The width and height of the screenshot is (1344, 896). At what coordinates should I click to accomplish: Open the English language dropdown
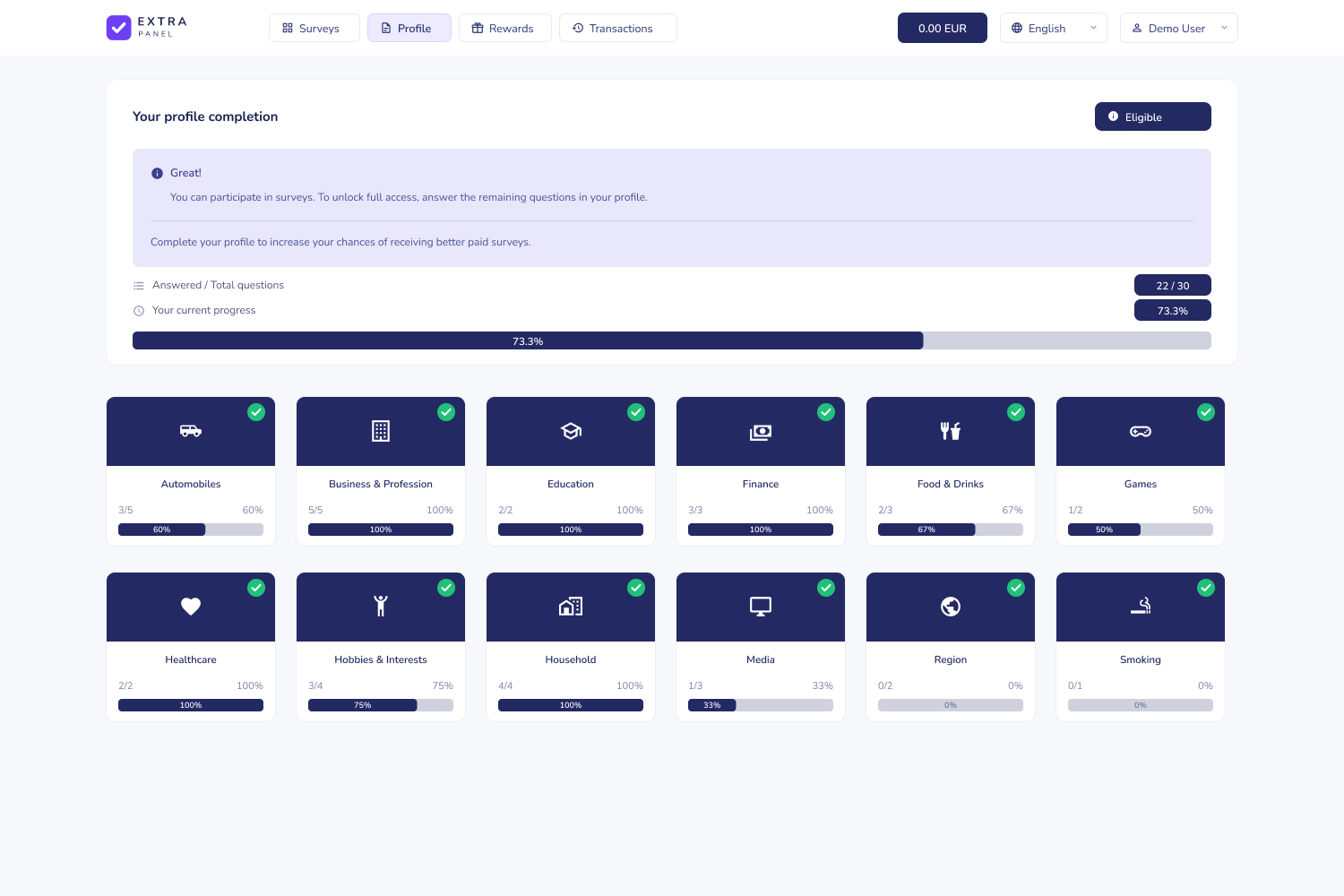coord(1054,28)
